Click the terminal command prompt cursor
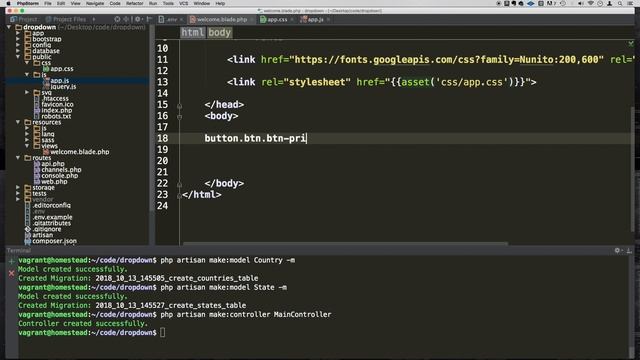 coord(163,332)
